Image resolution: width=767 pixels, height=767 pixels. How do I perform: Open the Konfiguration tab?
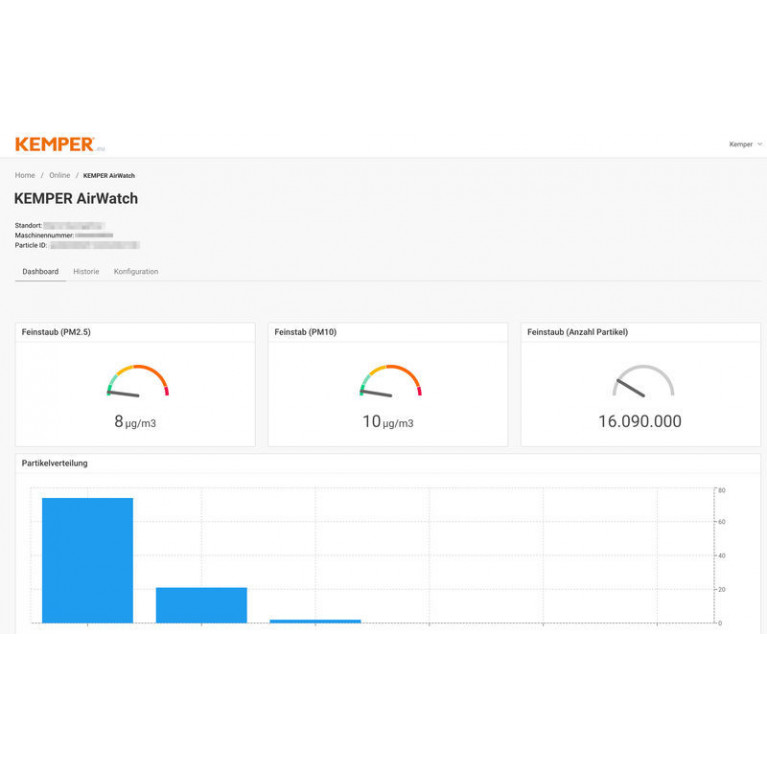tap(136, 272)
